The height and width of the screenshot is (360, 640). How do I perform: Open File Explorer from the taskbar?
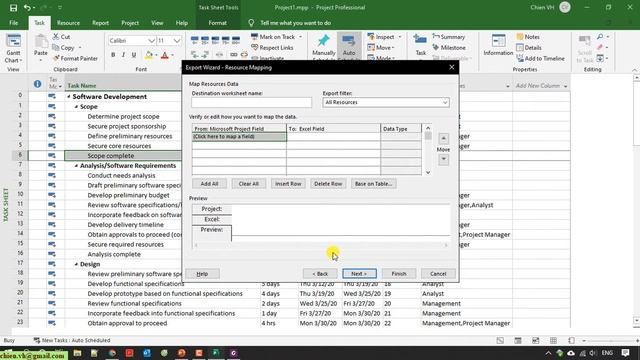77,353
